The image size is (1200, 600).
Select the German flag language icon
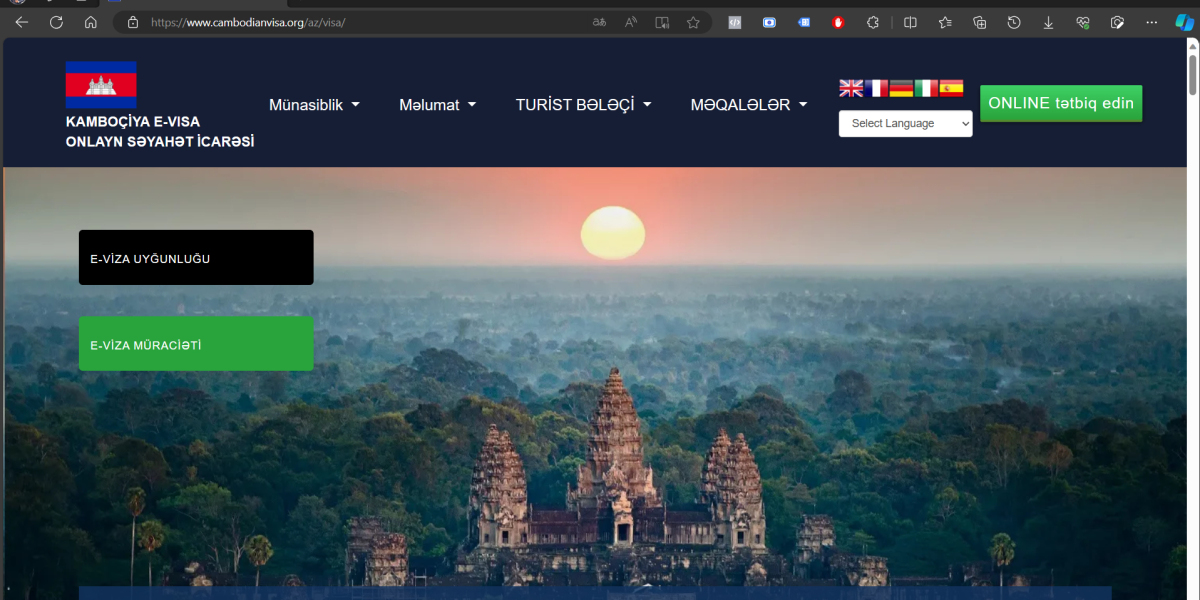[x=901, y=88]
